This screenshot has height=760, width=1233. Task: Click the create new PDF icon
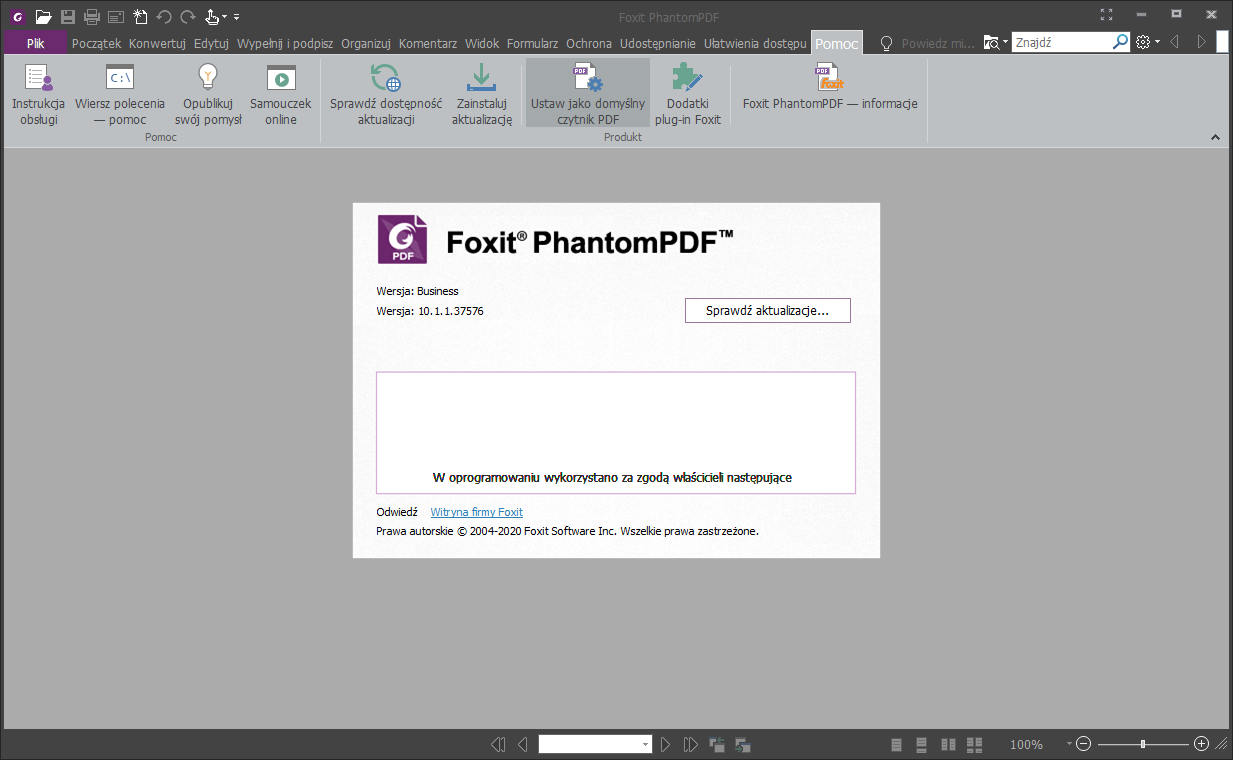[140, 16]
